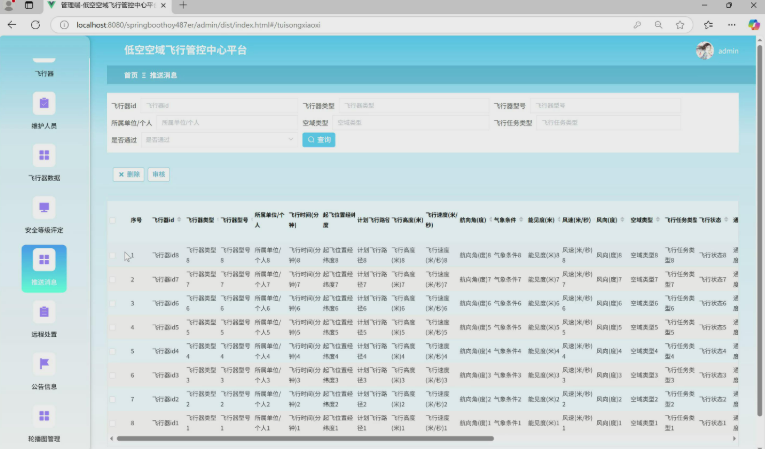Check the checkbox for row 7
Screen dimensions: 765x449
pyautogui.click(x=113, y=399)
